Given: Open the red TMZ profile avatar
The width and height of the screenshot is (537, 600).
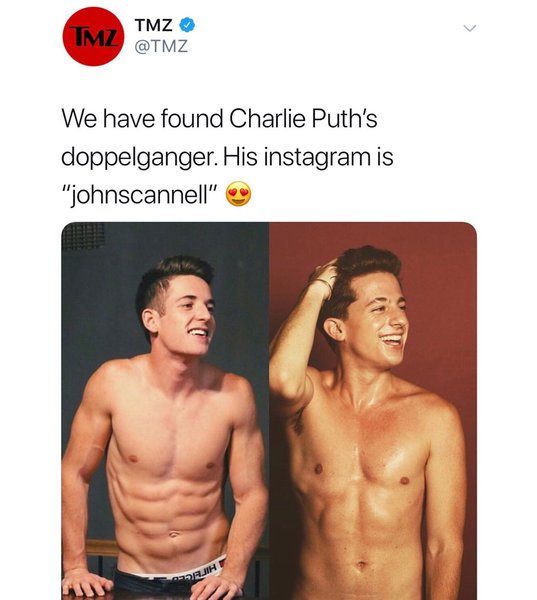Looking at the screenshot, I should point(93,36).
